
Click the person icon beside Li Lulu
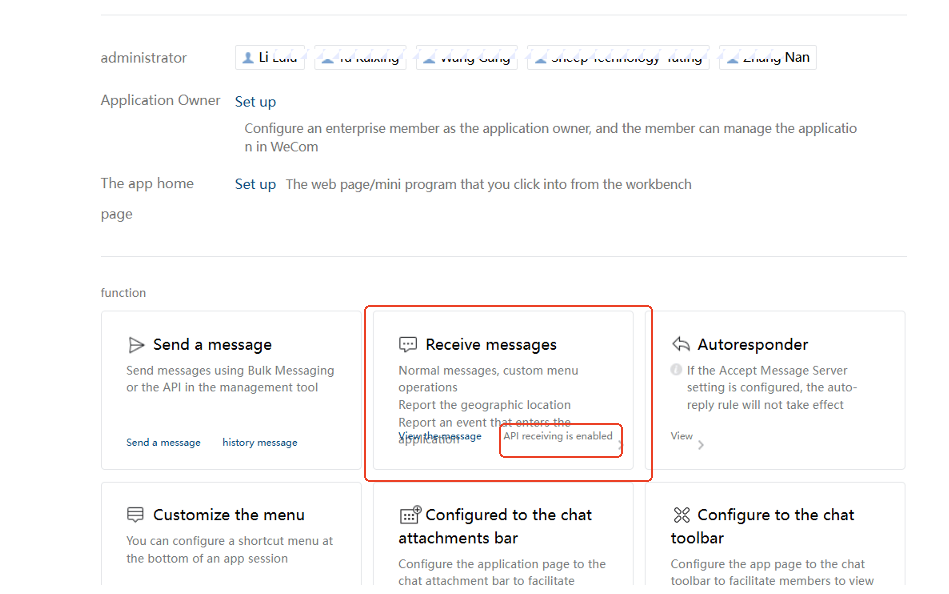248,58
